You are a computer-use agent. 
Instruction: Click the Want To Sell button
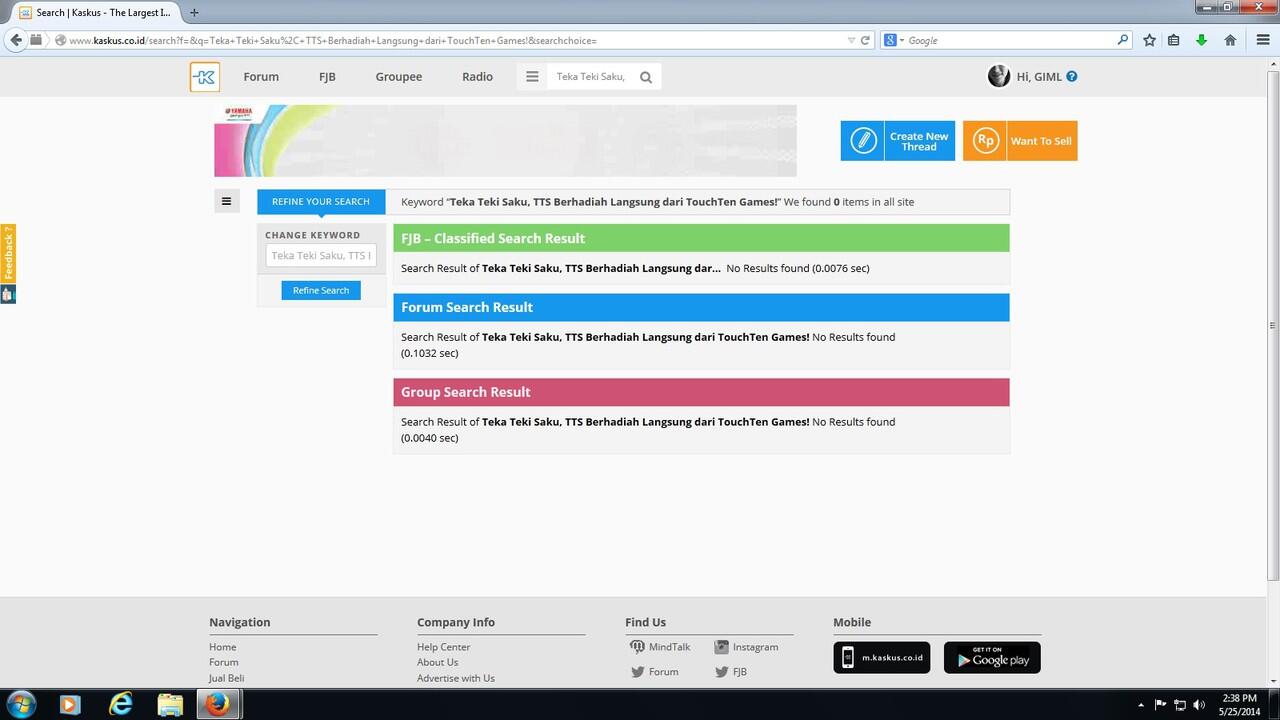(1020, 141)
